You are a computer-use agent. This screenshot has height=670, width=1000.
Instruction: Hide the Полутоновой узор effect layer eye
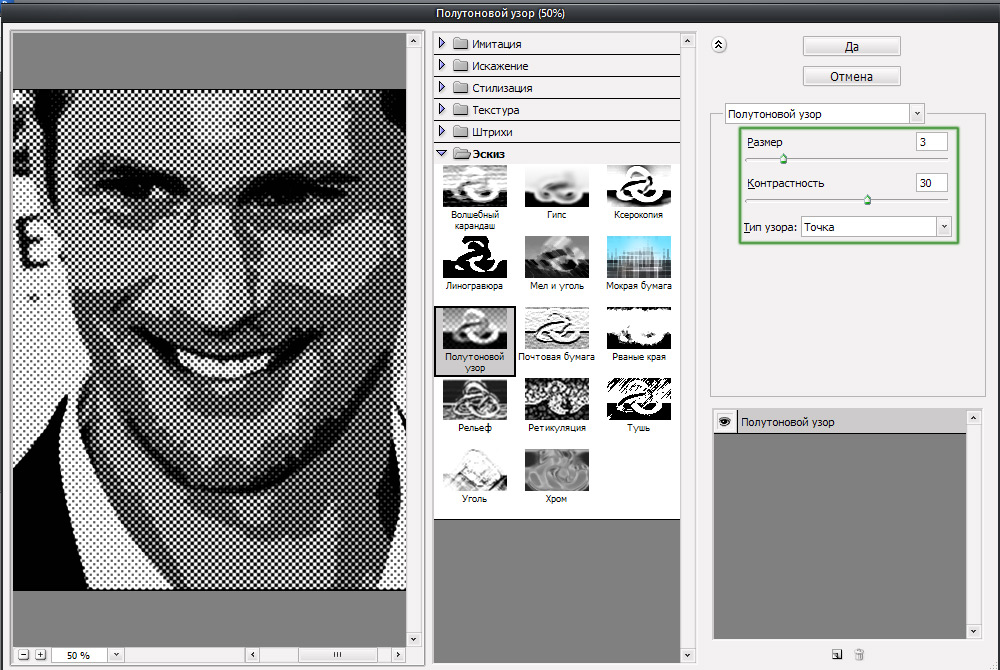tap(724, 422)
